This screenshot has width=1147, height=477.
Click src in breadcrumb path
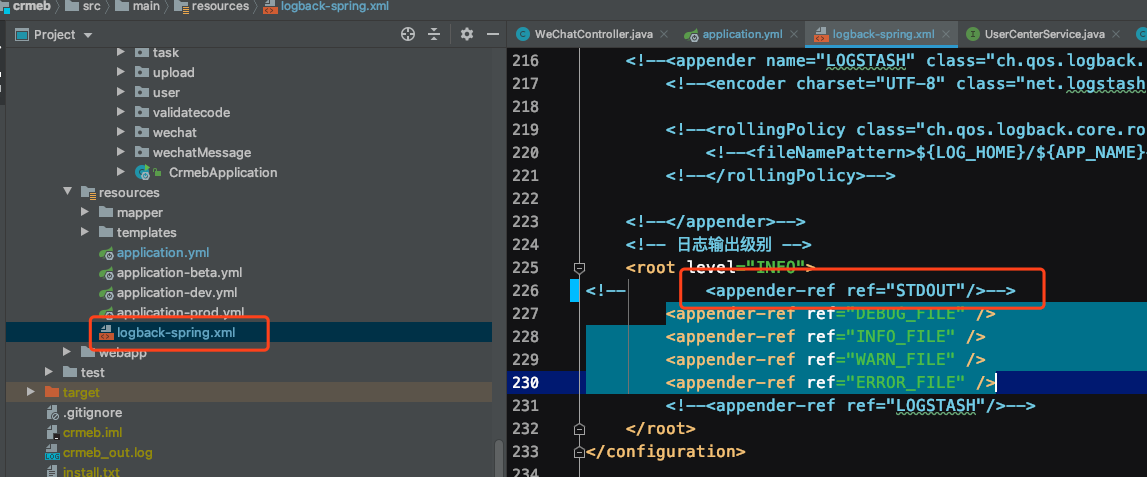[91, 7]
